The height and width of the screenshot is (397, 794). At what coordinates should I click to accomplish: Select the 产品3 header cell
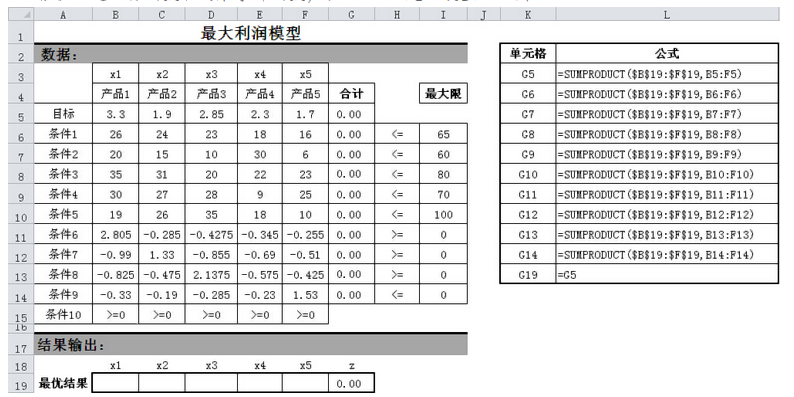pyautogui.click(x=211, y=94)
